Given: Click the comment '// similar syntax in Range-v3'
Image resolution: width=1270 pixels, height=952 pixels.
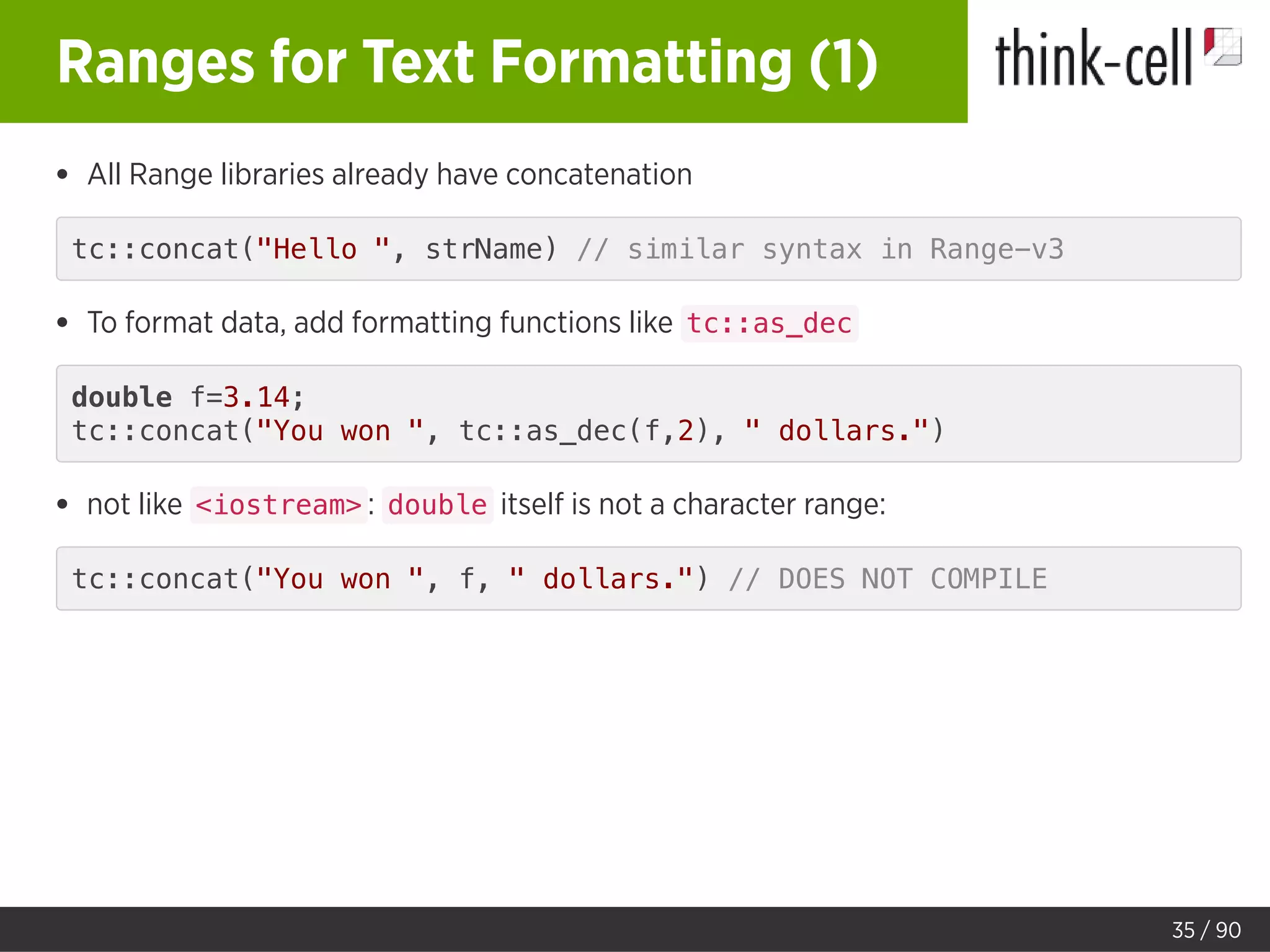Looking at the screenshot, I should 820,249.
